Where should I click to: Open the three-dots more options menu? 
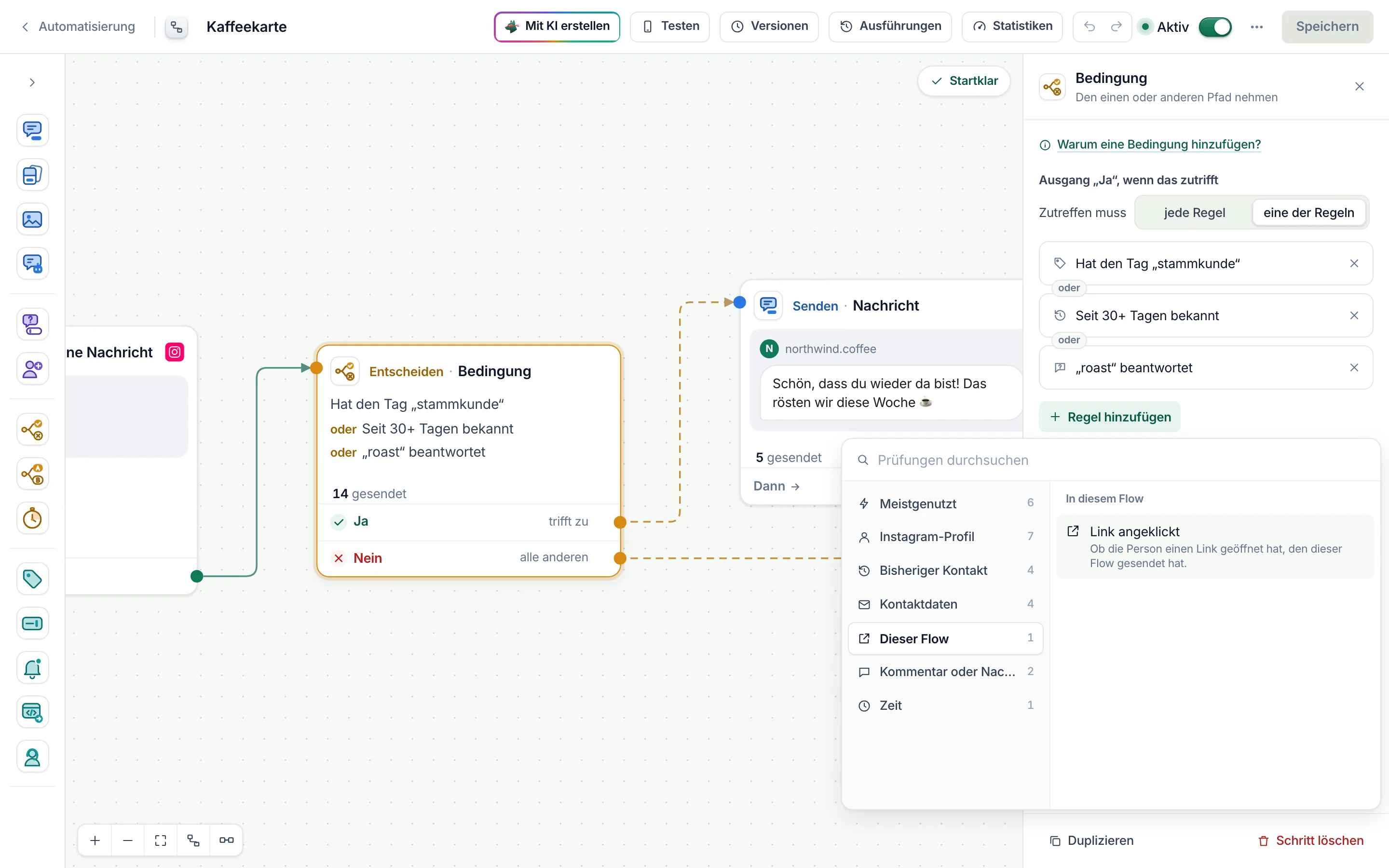(x=1256, y=27)
